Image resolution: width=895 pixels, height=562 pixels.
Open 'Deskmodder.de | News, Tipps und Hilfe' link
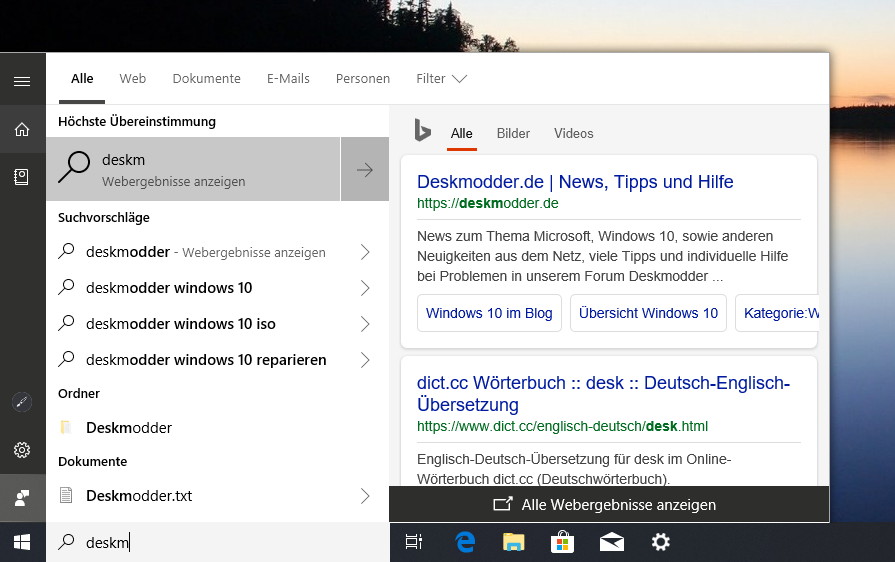click(x=575, y=182)
